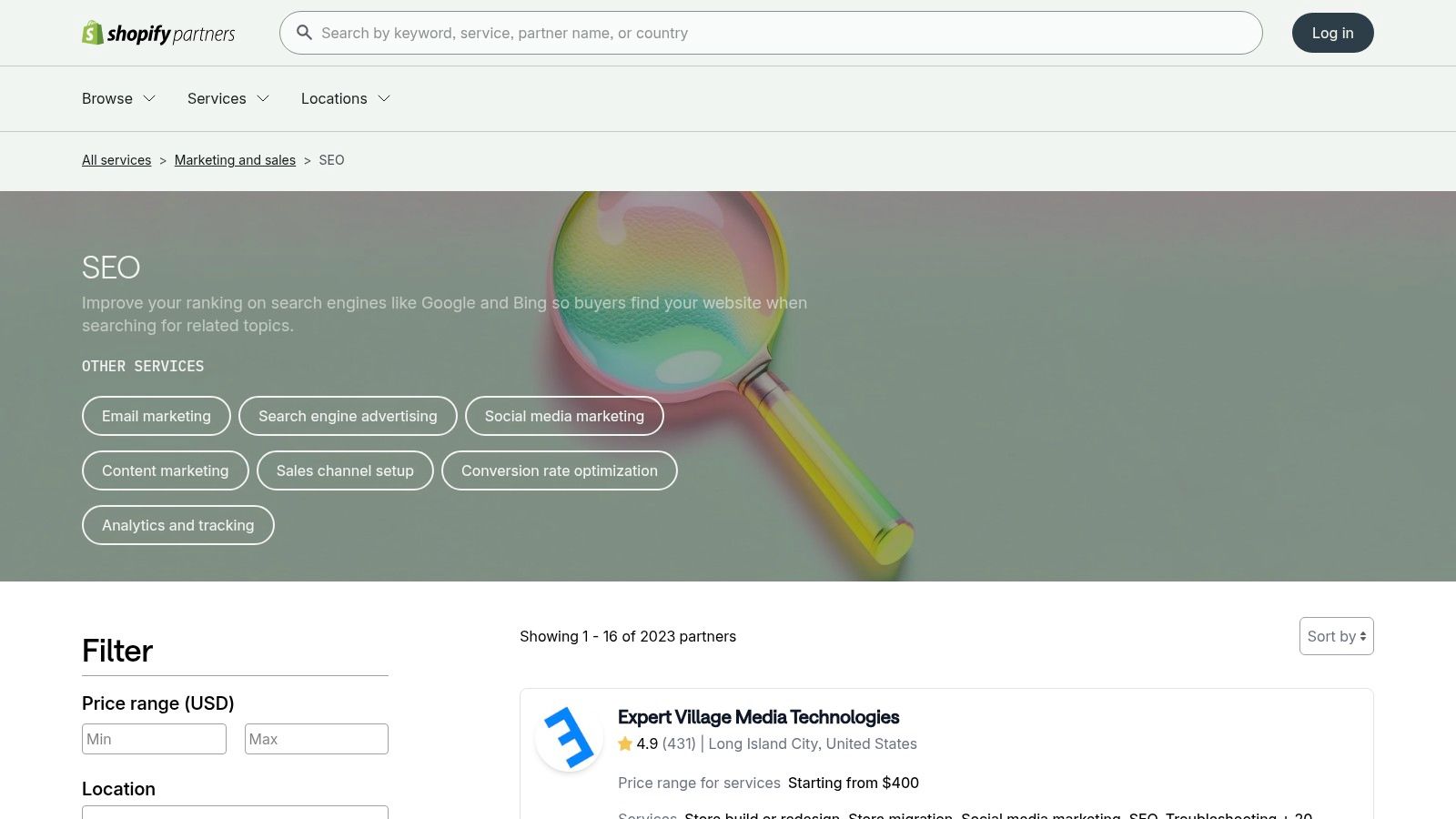Screen dimensions: 1456x819
Task: Click the SEO breadcrumb text
Action: click(x=331, y=160)
